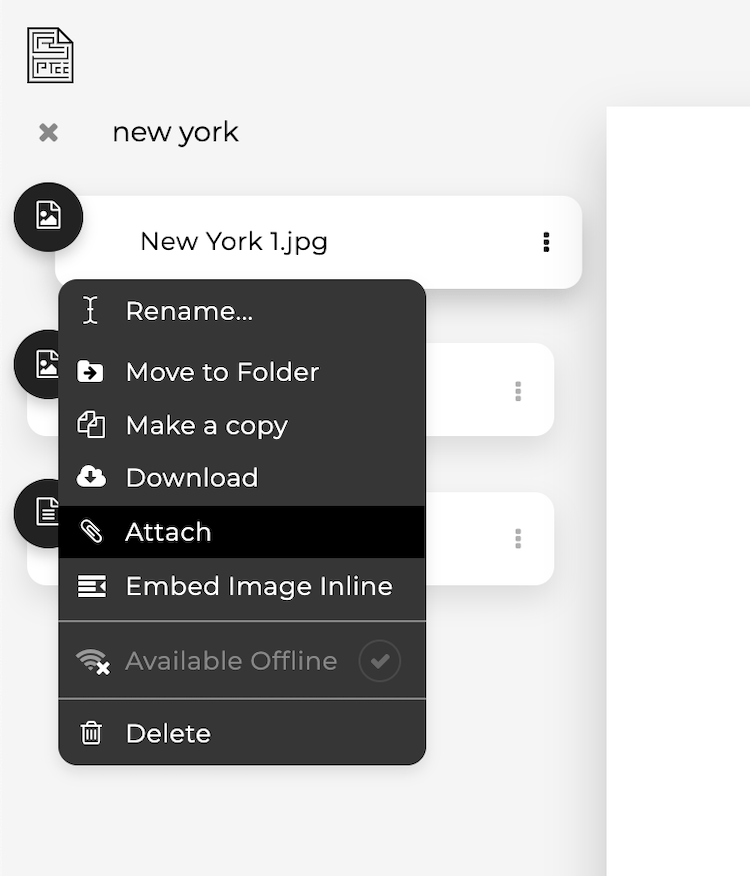Choose Make a copy
Image resolution: width=750 pixels, height=876 pixels.
[x=242, y=425]
